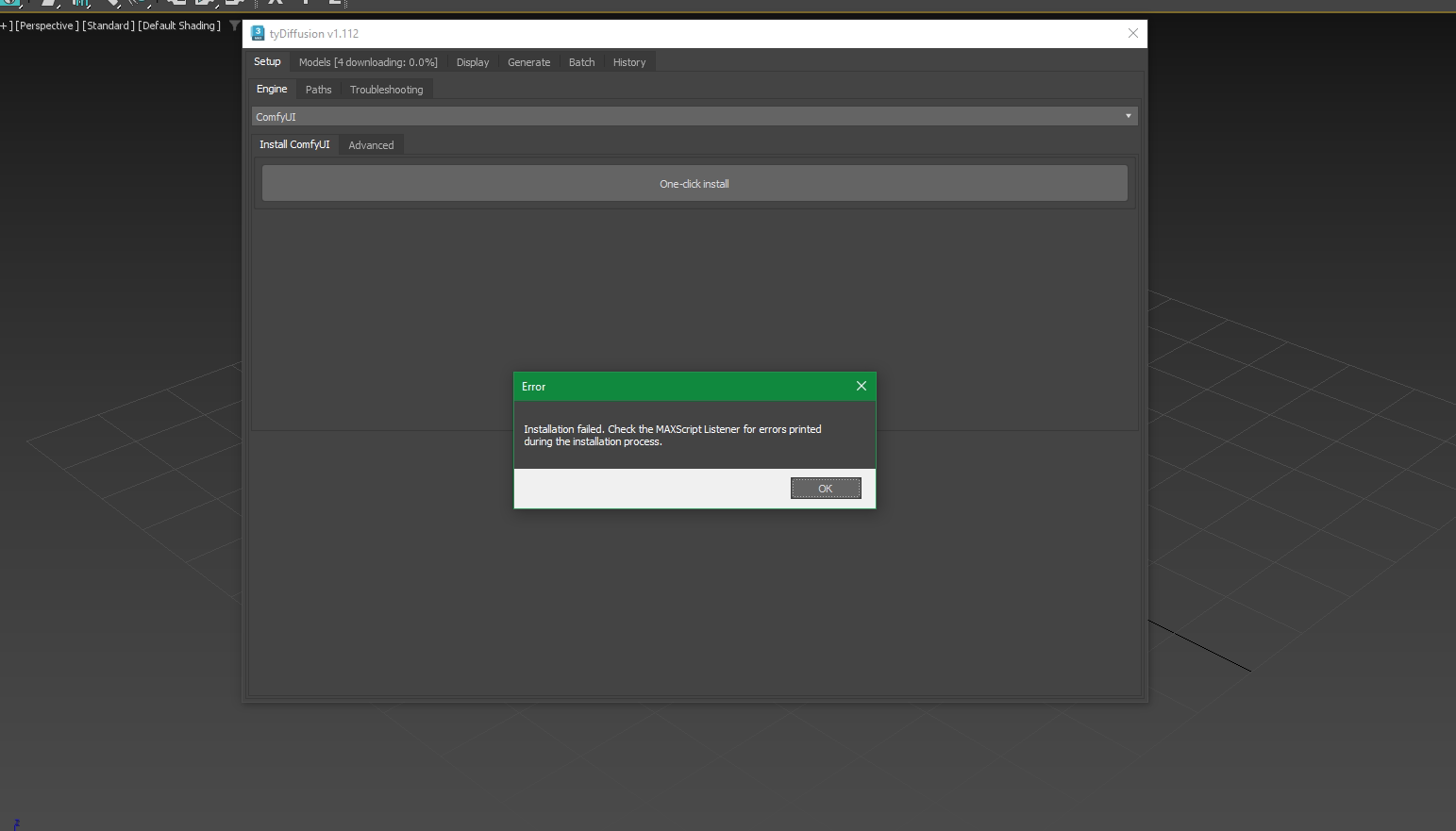This screenshot has width=1456, height=831.
Task: Switch to the Paths sub-tab
Action: pos(318,90)
